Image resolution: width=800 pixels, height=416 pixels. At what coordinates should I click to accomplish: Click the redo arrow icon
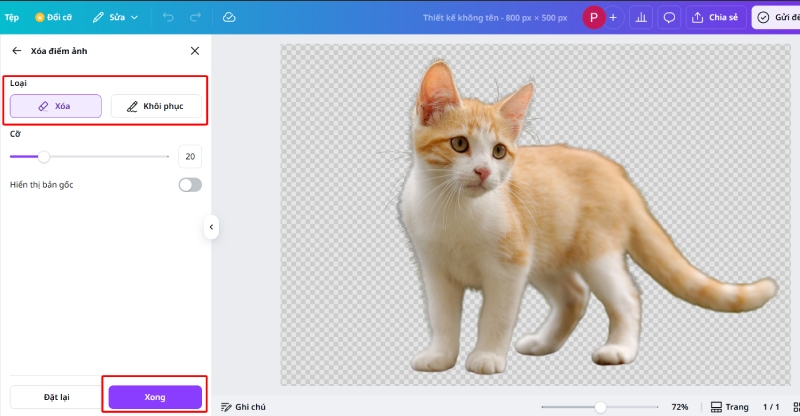click(x=195, y=17)
